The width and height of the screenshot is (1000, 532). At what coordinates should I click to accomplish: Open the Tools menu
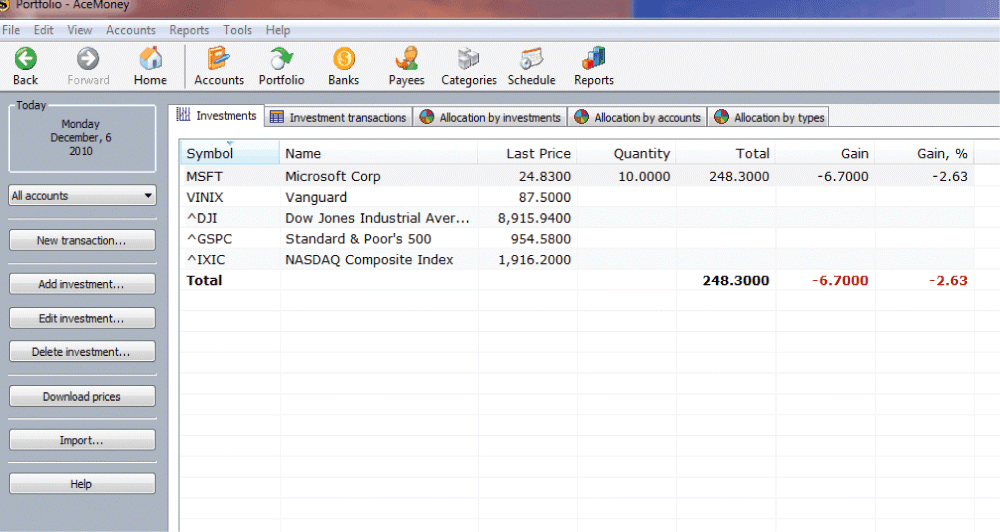(238, 31)
